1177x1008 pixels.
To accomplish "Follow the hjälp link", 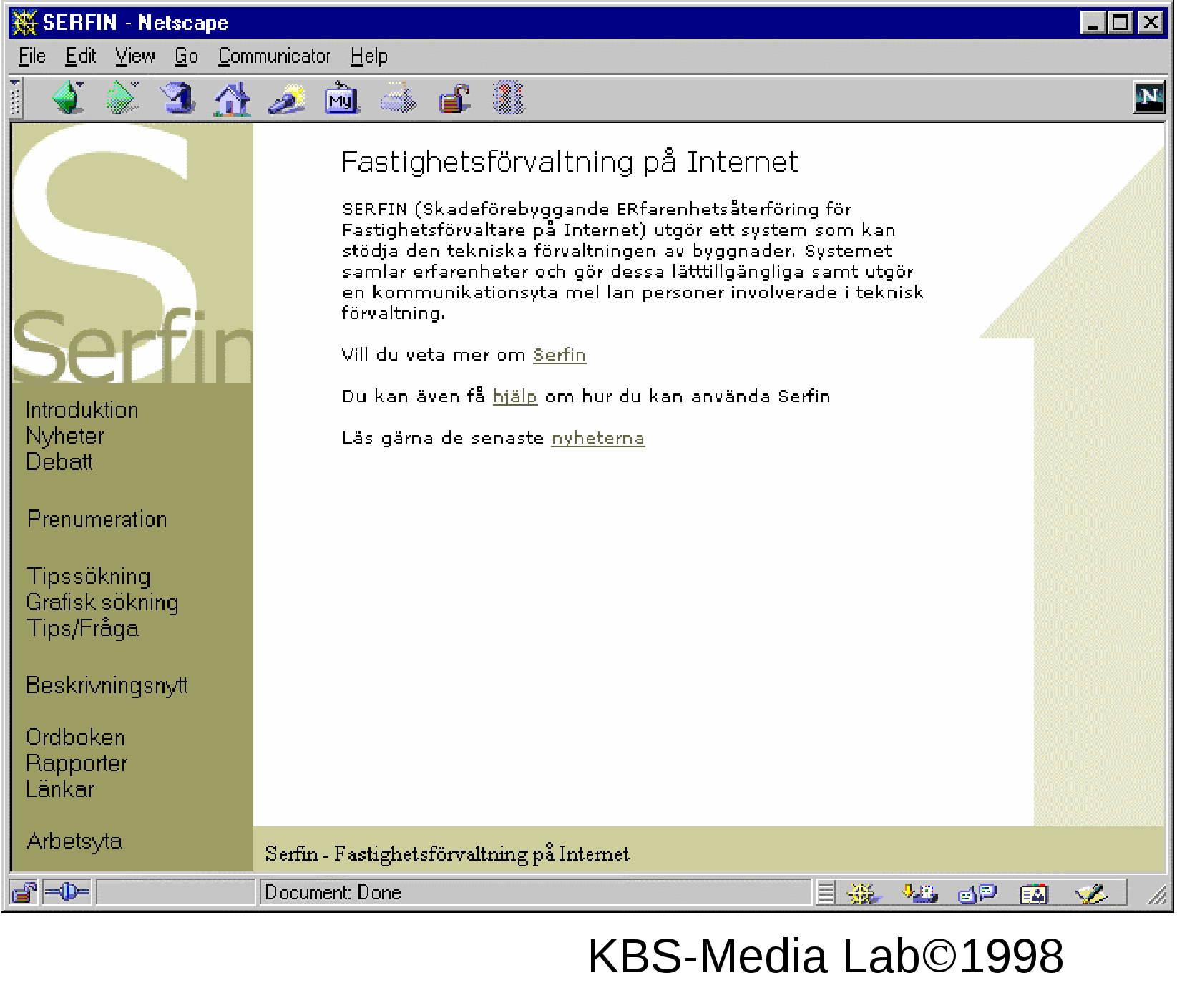I will coord(515,396).
